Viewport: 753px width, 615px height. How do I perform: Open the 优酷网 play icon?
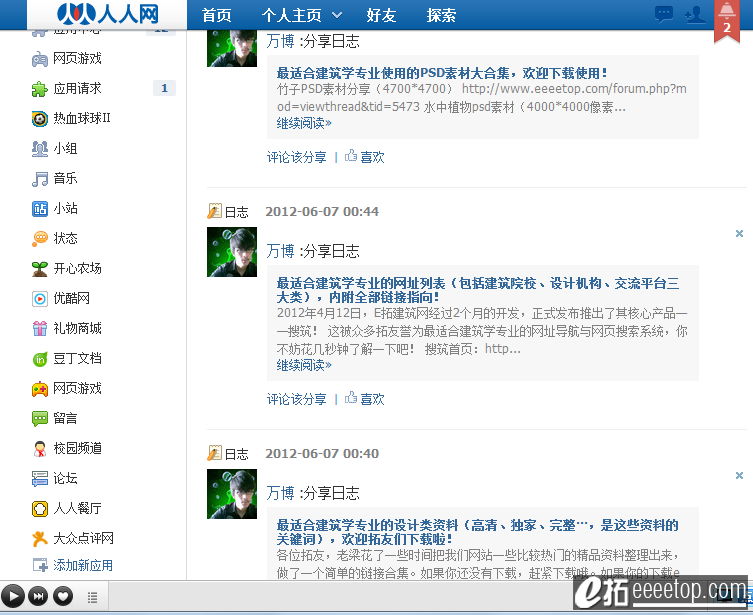click(x=40, y=299)
